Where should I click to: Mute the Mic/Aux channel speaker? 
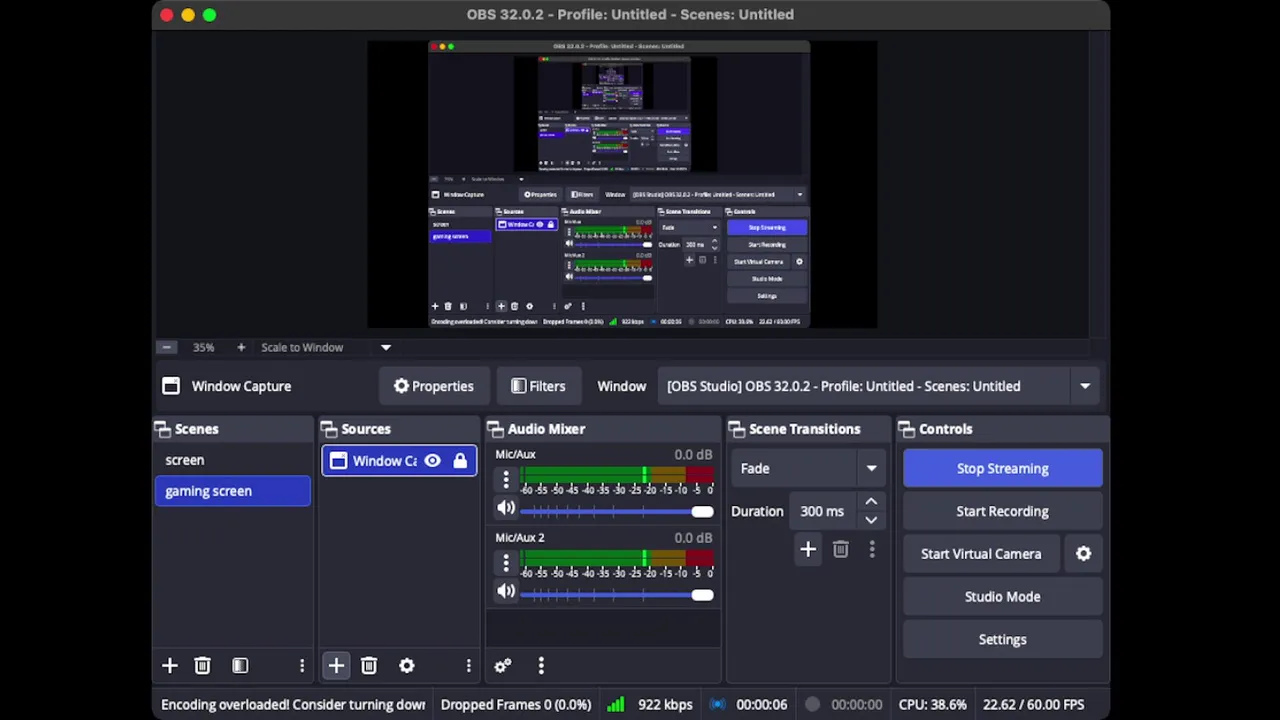click(x=506, y=508)
